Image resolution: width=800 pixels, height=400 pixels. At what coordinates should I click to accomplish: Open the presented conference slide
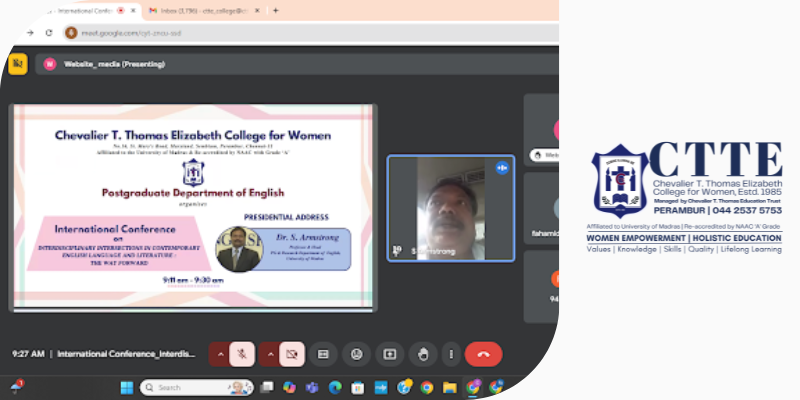click(193, 207)
